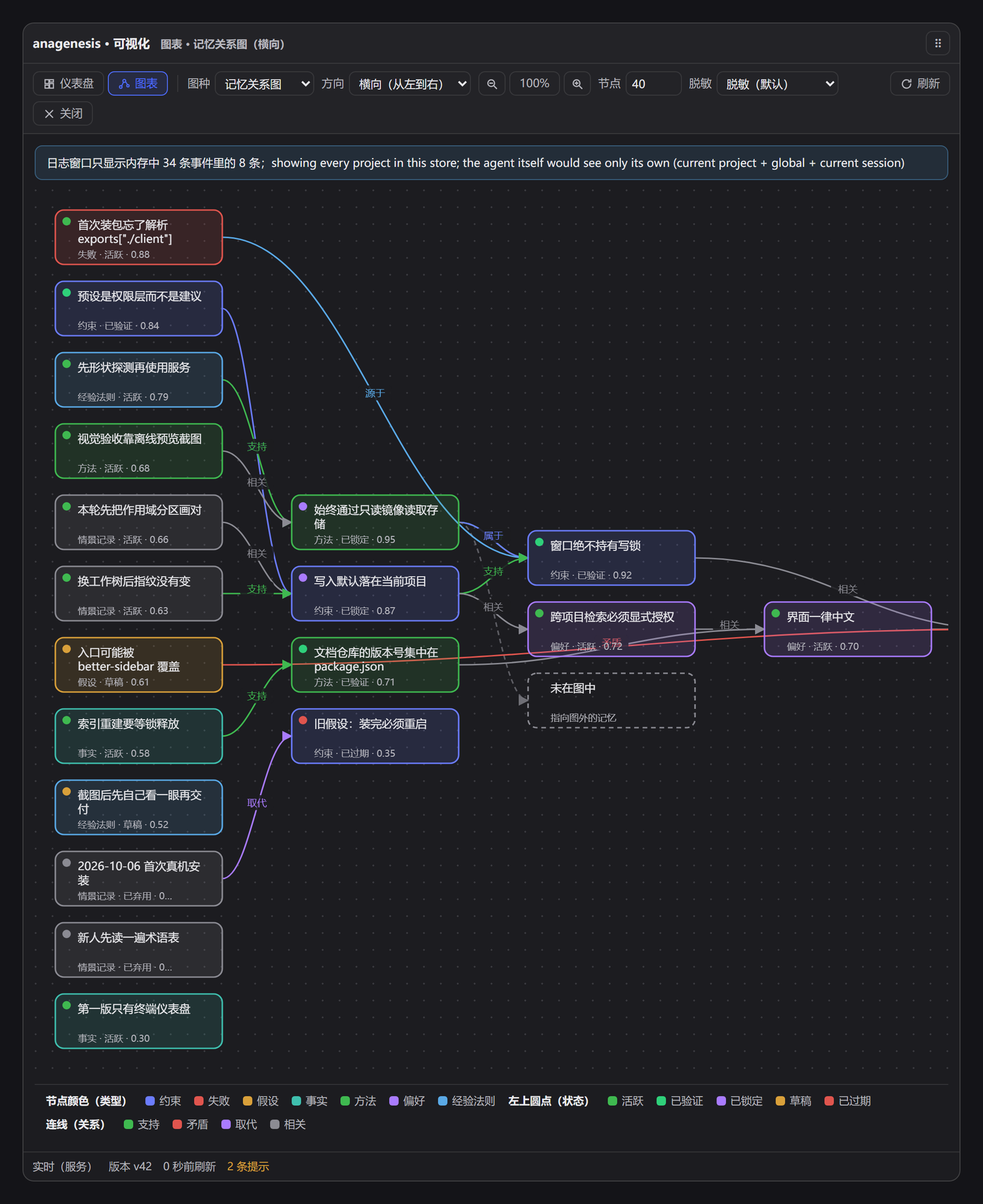
Task: Click the zoom in magnifier icon
Action: point(577,84)
